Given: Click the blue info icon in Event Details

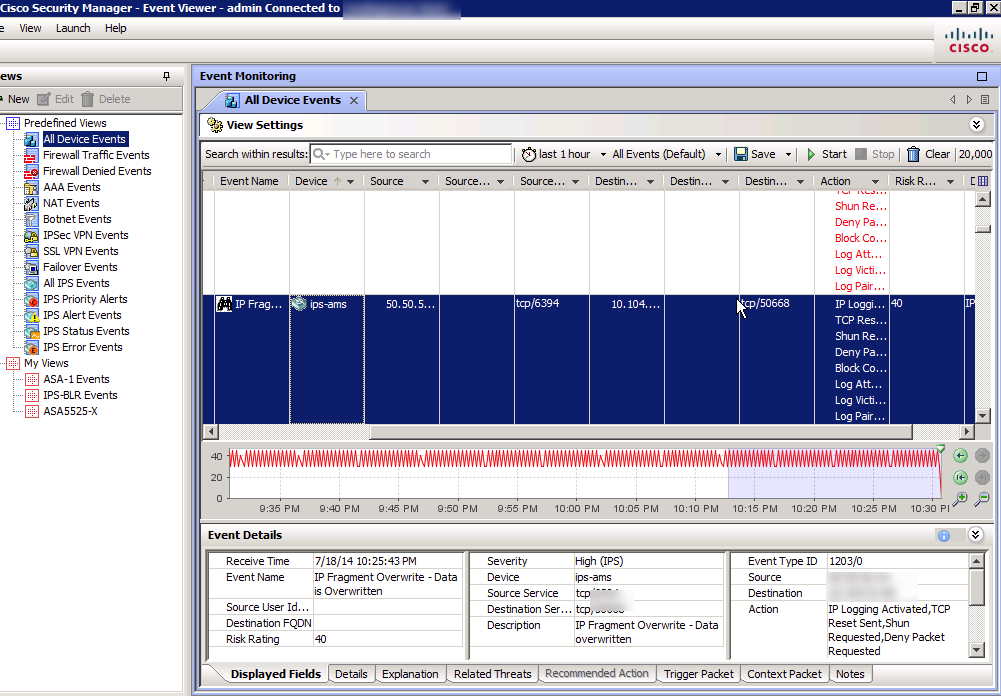Looking at the screenshot, I should tap(944, 535).
